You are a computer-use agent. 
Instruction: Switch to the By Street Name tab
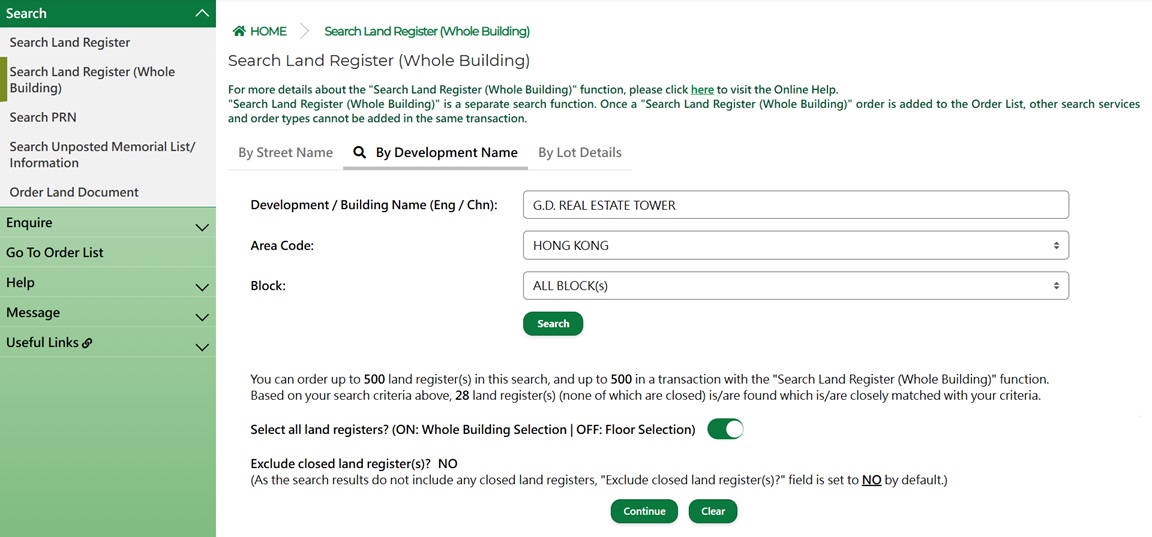click(285, 153)
